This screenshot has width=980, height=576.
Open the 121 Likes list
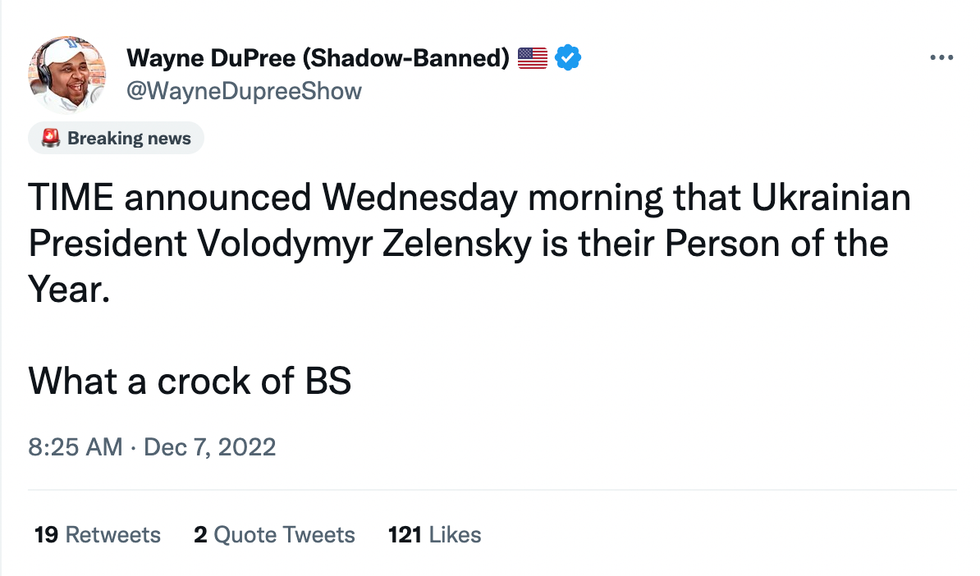[x=434, y=535]
